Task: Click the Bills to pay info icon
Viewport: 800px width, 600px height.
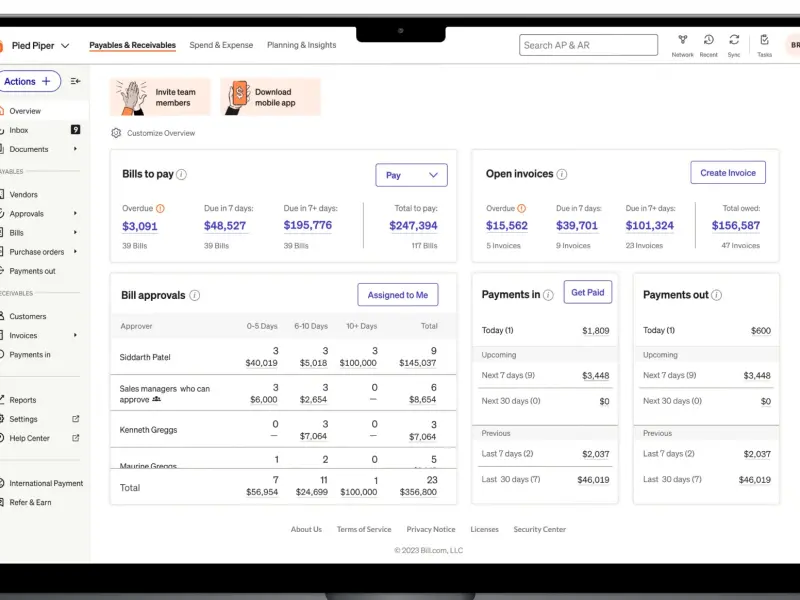Action: pos(181,174)
